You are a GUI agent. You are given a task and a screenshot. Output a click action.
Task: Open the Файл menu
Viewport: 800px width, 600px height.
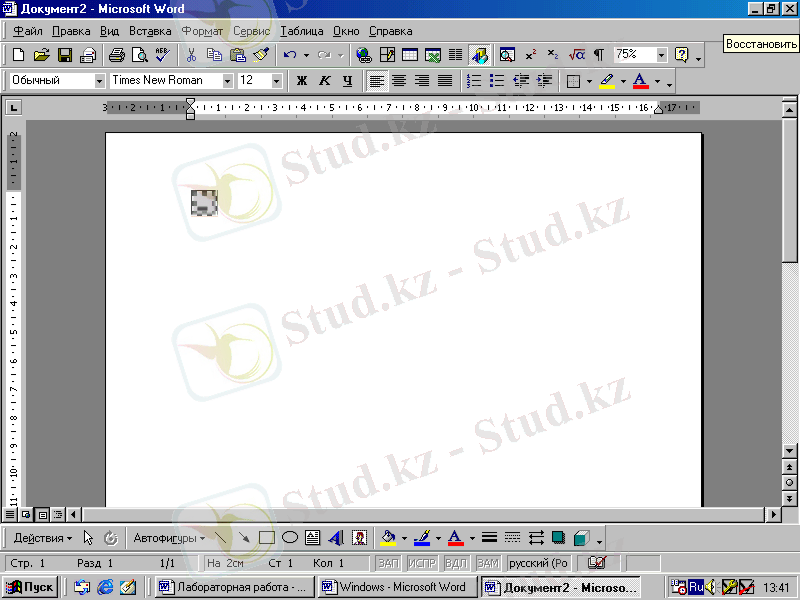click(28, 31)
